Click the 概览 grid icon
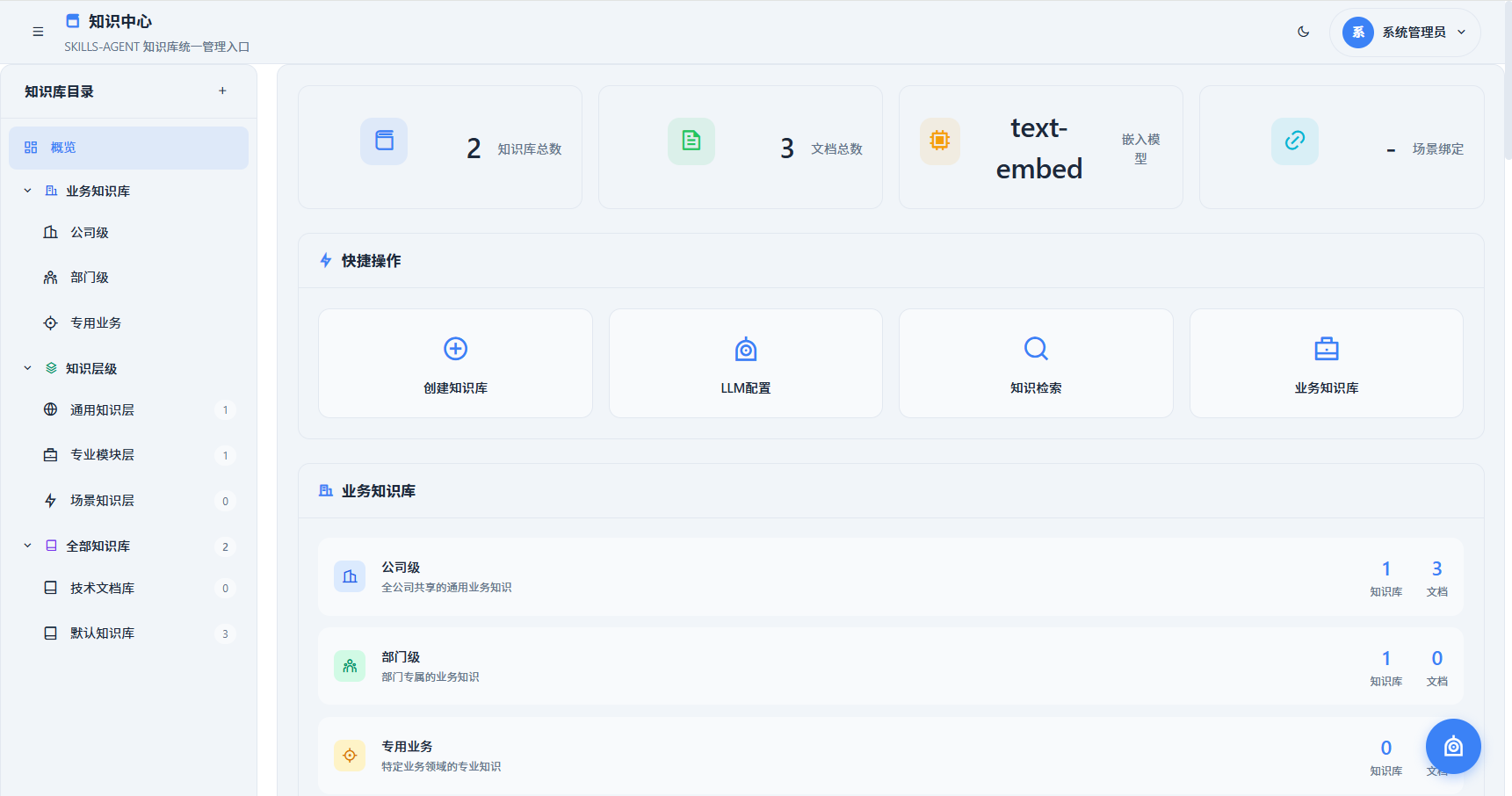 (31, 148)
